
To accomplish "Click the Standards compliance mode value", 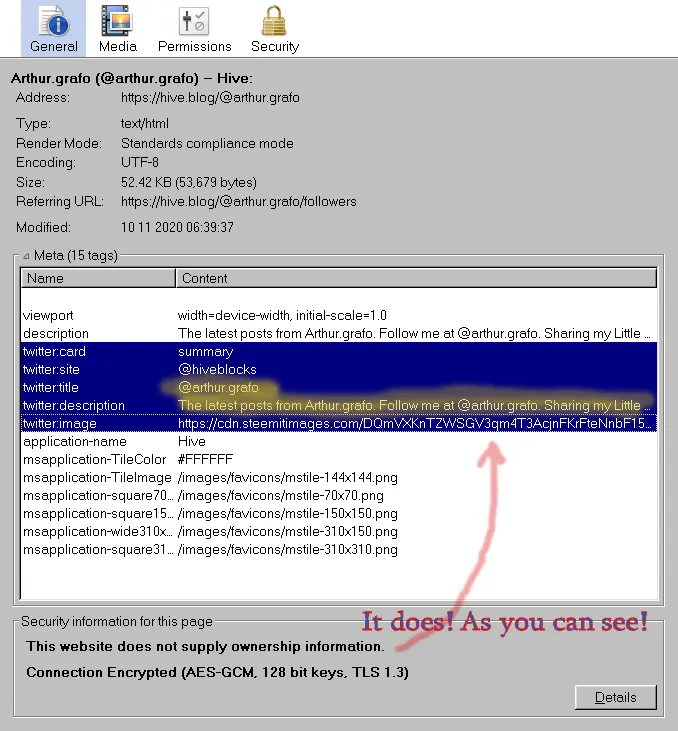I will point(207,143).
